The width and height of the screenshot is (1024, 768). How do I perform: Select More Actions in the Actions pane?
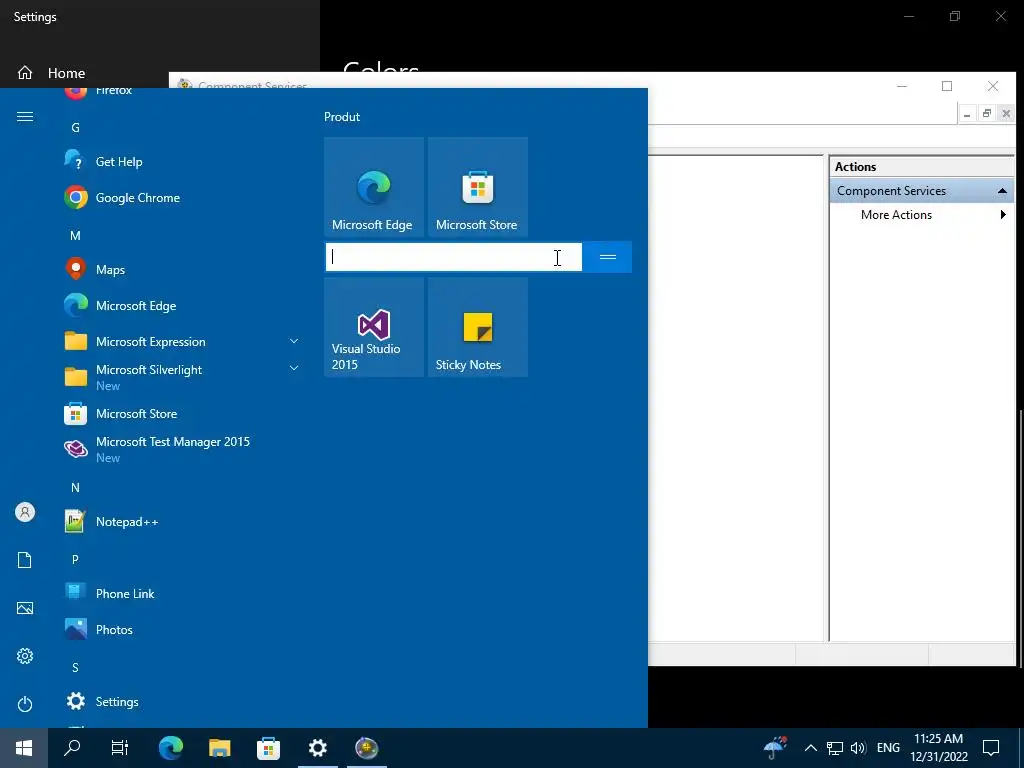pyautogui.click(x=896, y=214)
